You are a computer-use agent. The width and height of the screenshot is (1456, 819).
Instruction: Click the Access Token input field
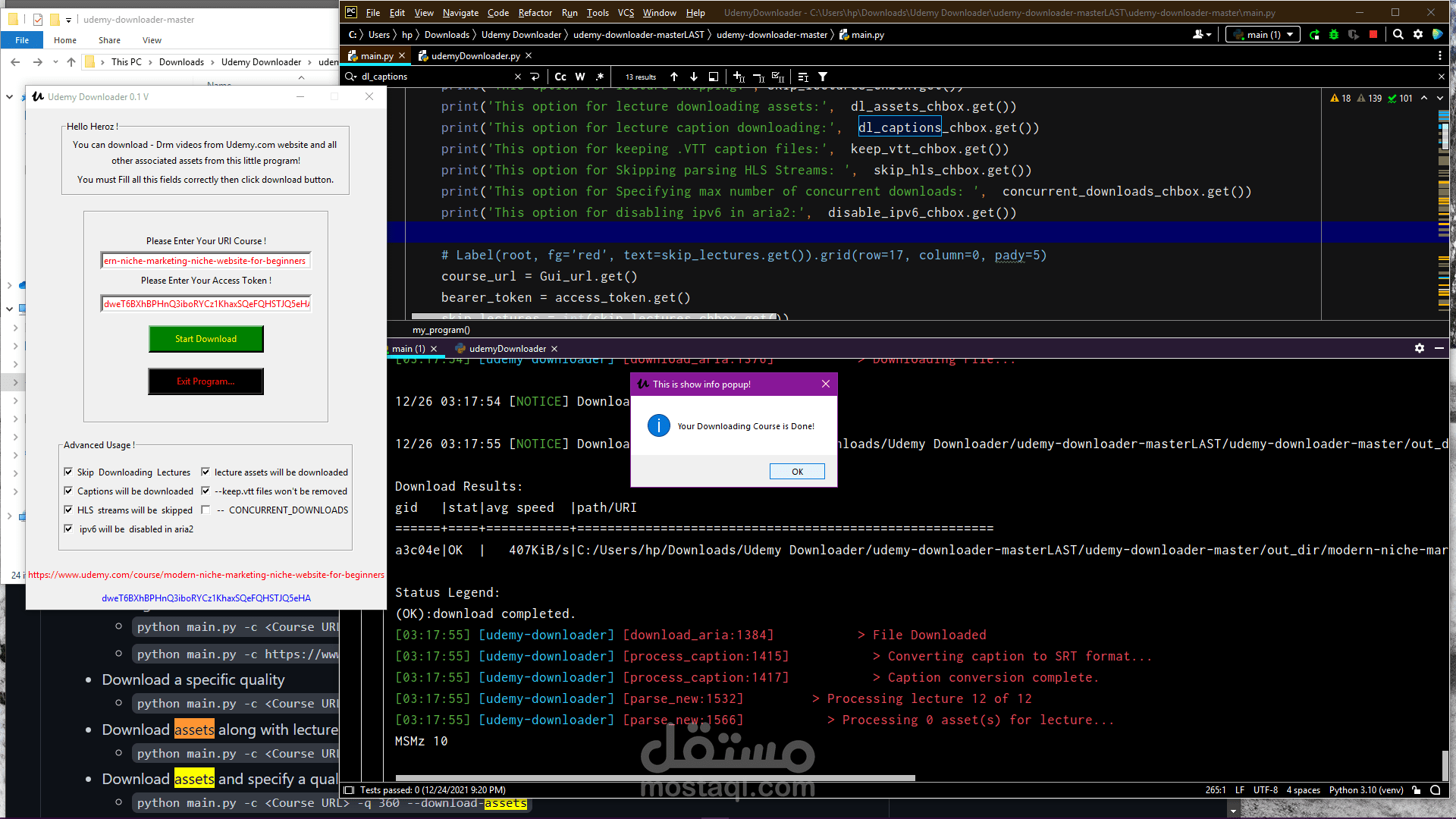click(x=206, y=303)
